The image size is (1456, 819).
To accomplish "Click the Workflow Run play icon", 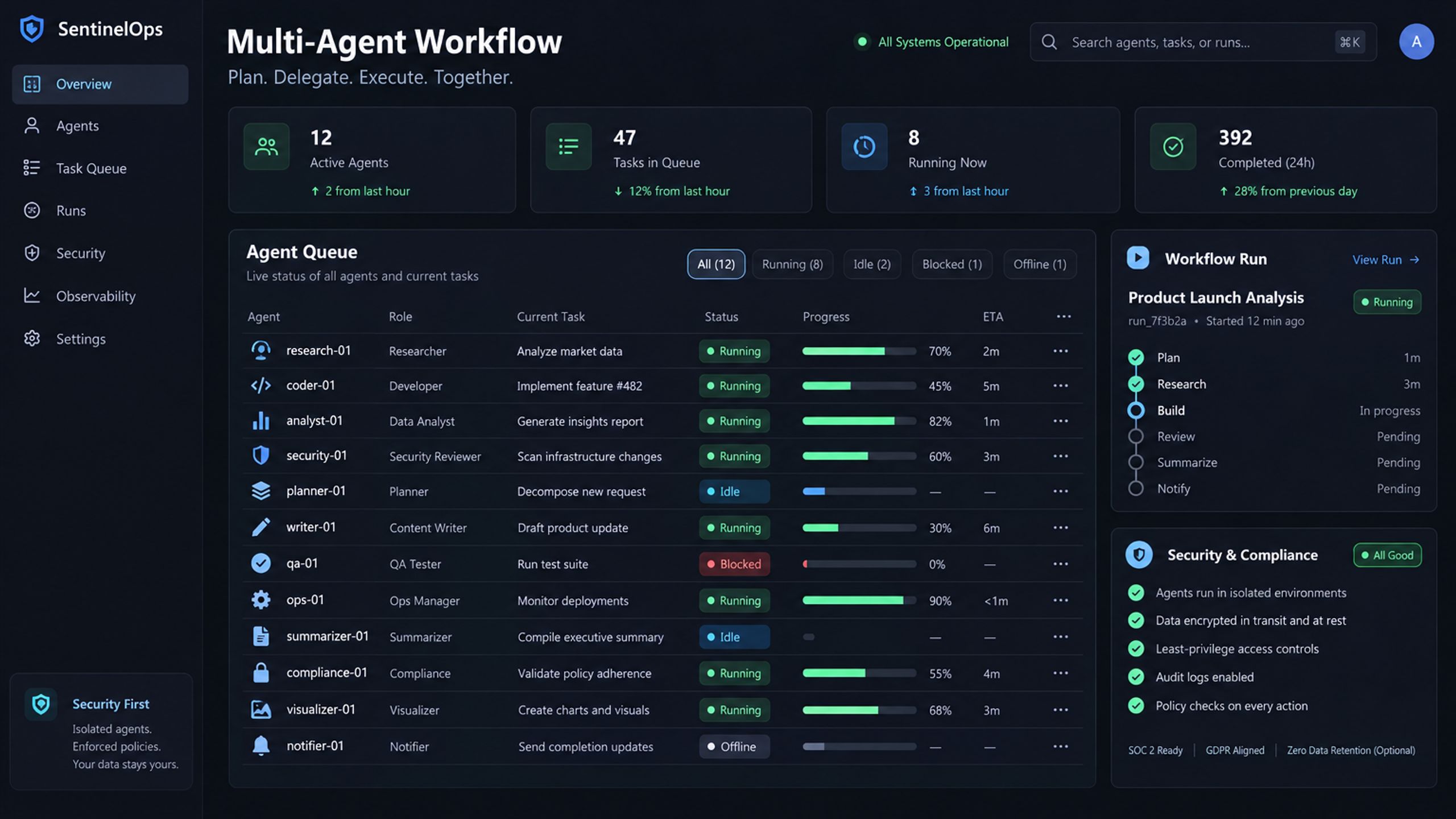I will (x=1137, y=258).
